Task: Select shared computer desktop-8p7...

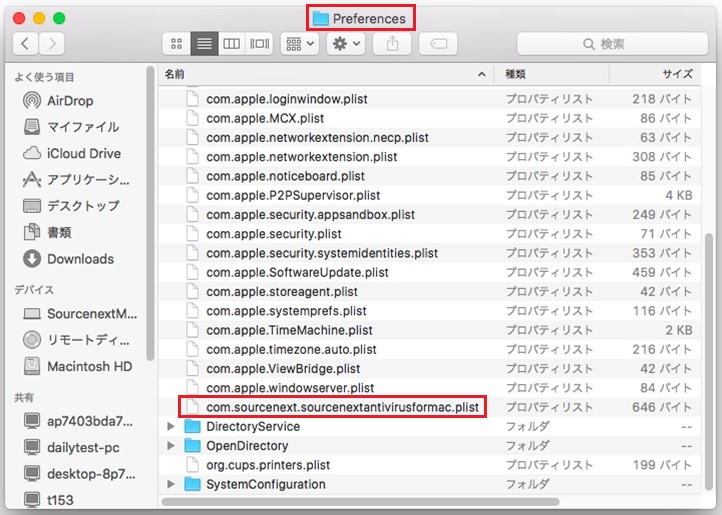Action: [x=79, y=474]
